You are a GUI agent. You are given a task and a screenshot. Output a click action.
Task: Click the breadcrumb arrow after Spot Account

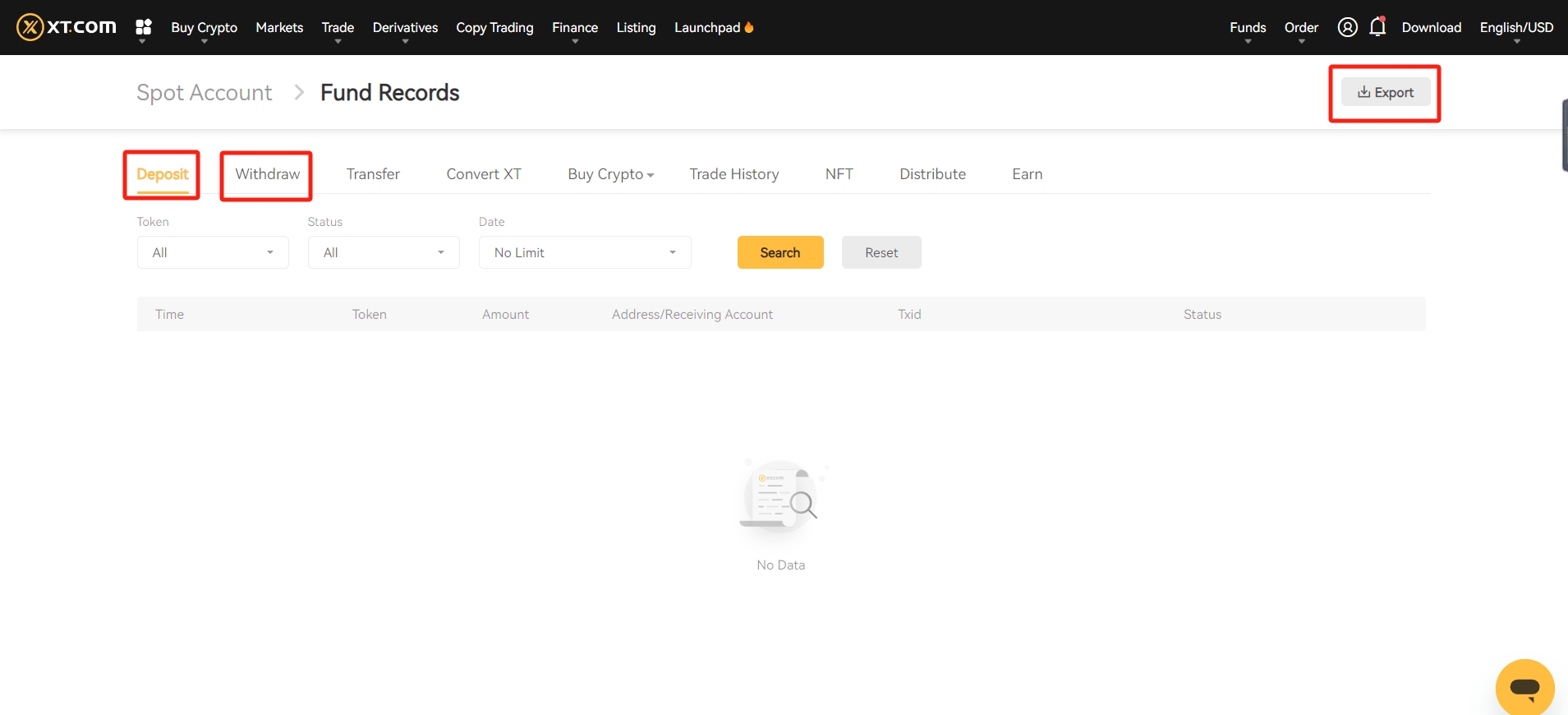pyautogui.click(x=299, y=92)
